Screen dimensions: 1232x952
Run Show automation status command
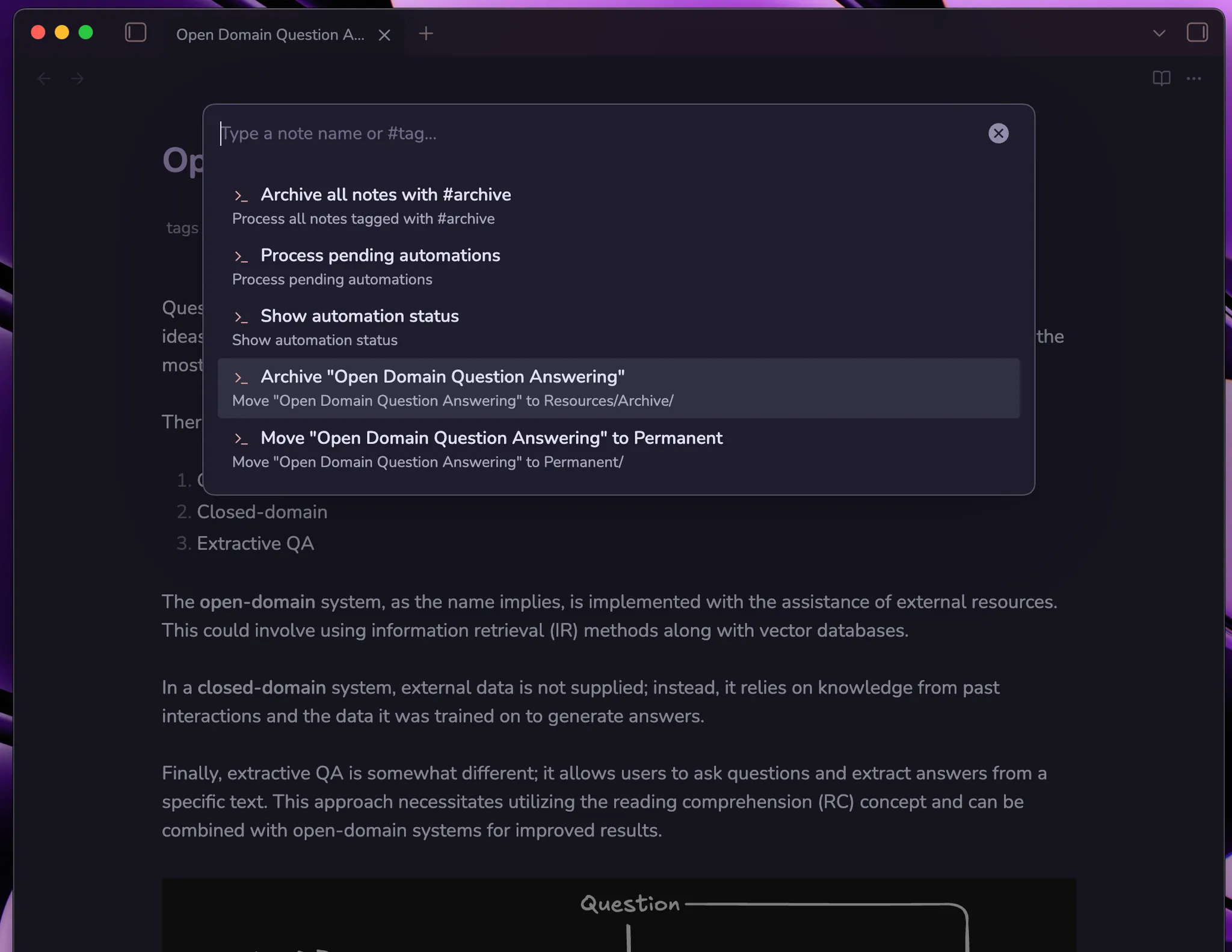coord(618,328)
